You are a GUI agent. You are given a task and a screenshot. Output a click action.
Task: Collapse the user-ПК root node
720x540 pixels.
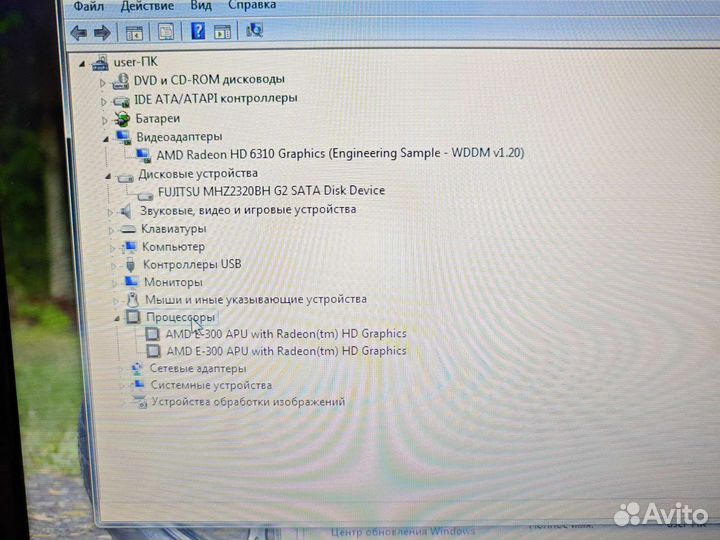[82, 64]
